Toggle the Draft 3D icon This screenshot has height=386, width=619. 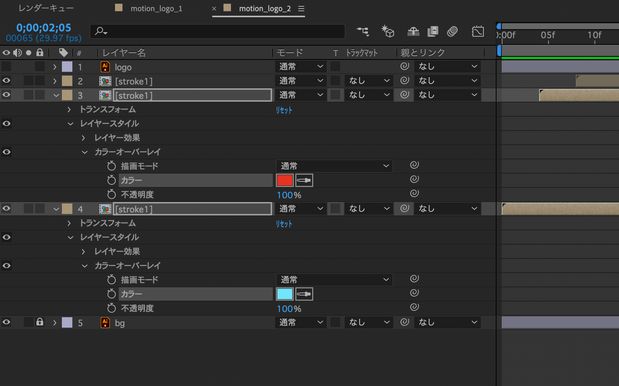coord(388,31)
